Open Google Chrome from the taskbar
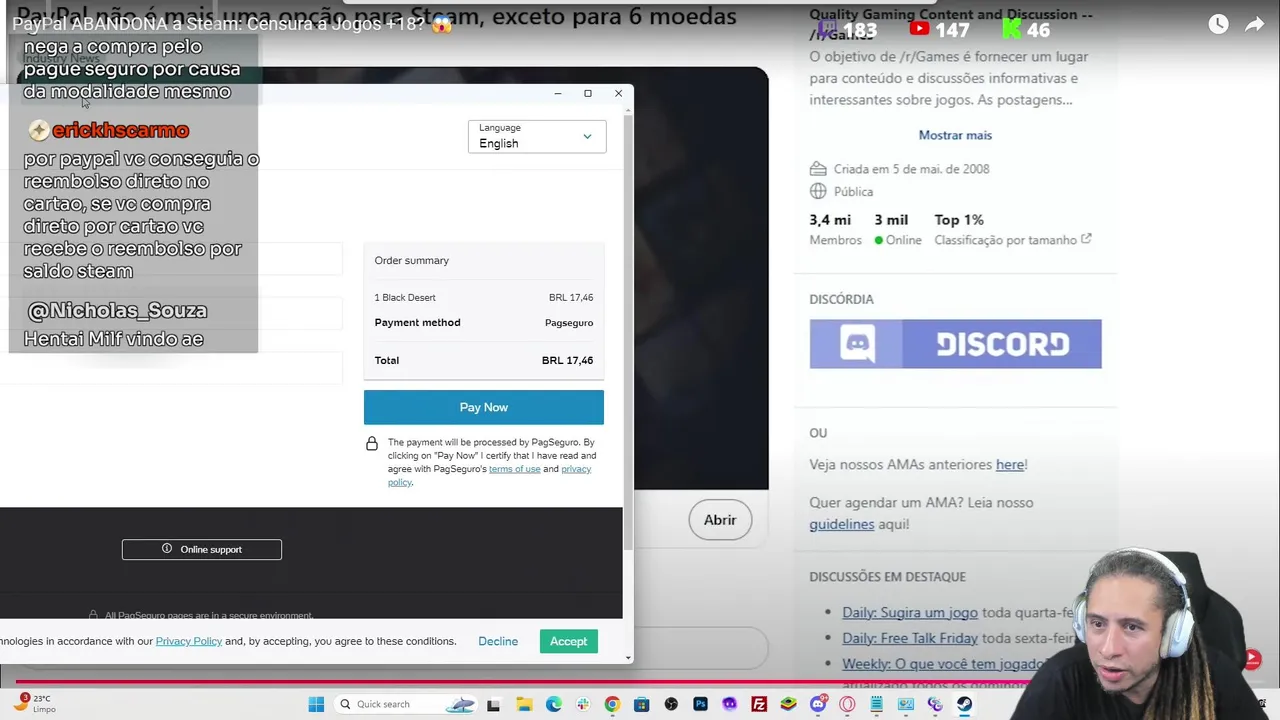Viewport: 1280px width, 720px height. click(612, 704)
